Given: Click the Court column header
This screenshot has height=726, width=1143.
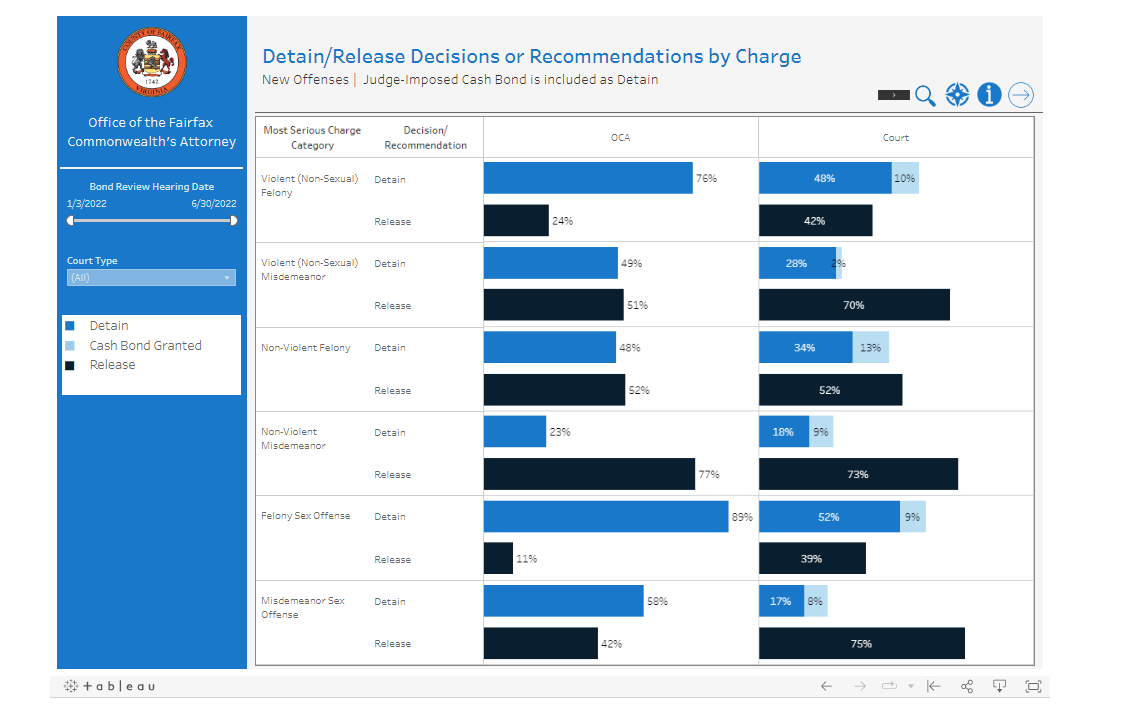Looking at the screenshot, I should pos(895,138).
